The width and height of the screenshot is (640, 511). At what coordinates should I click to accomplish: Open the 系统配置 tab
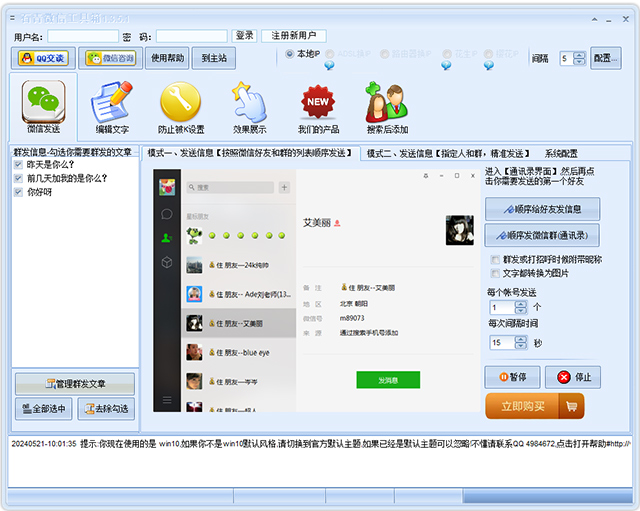561,153
